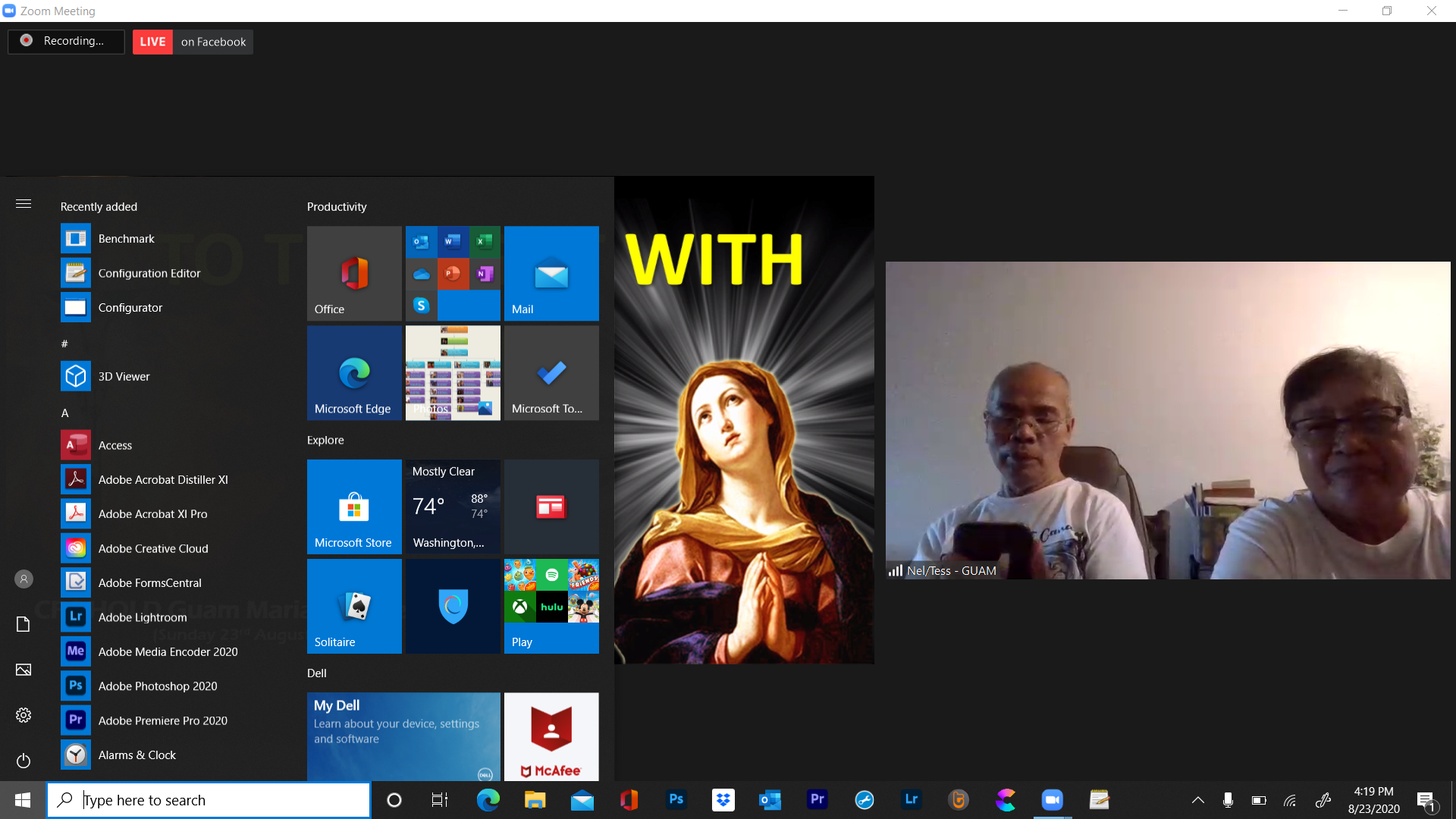Click the Office tile

tap(354, 273)
